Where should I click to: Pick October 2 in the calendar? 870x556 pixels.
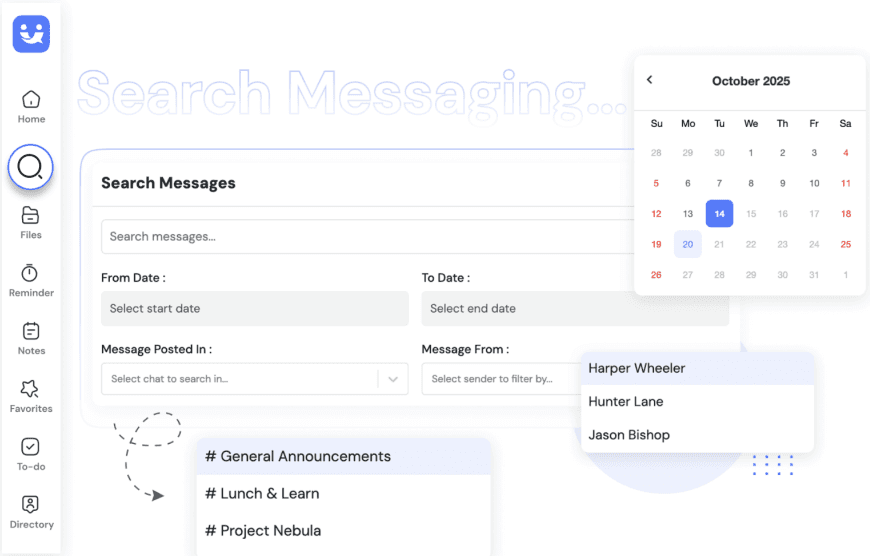(x=782, y=153)
